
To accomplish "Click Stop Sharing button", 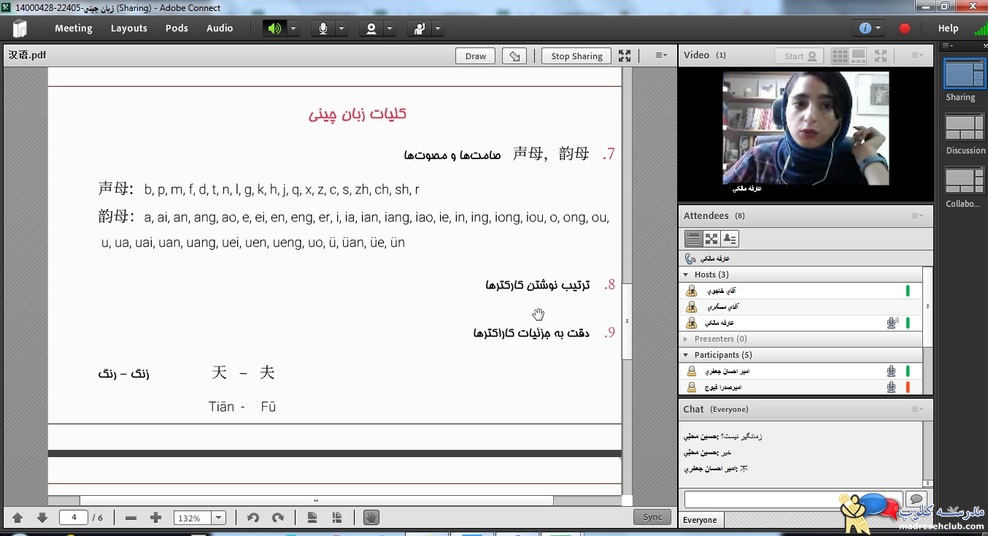I will (577, 56).
